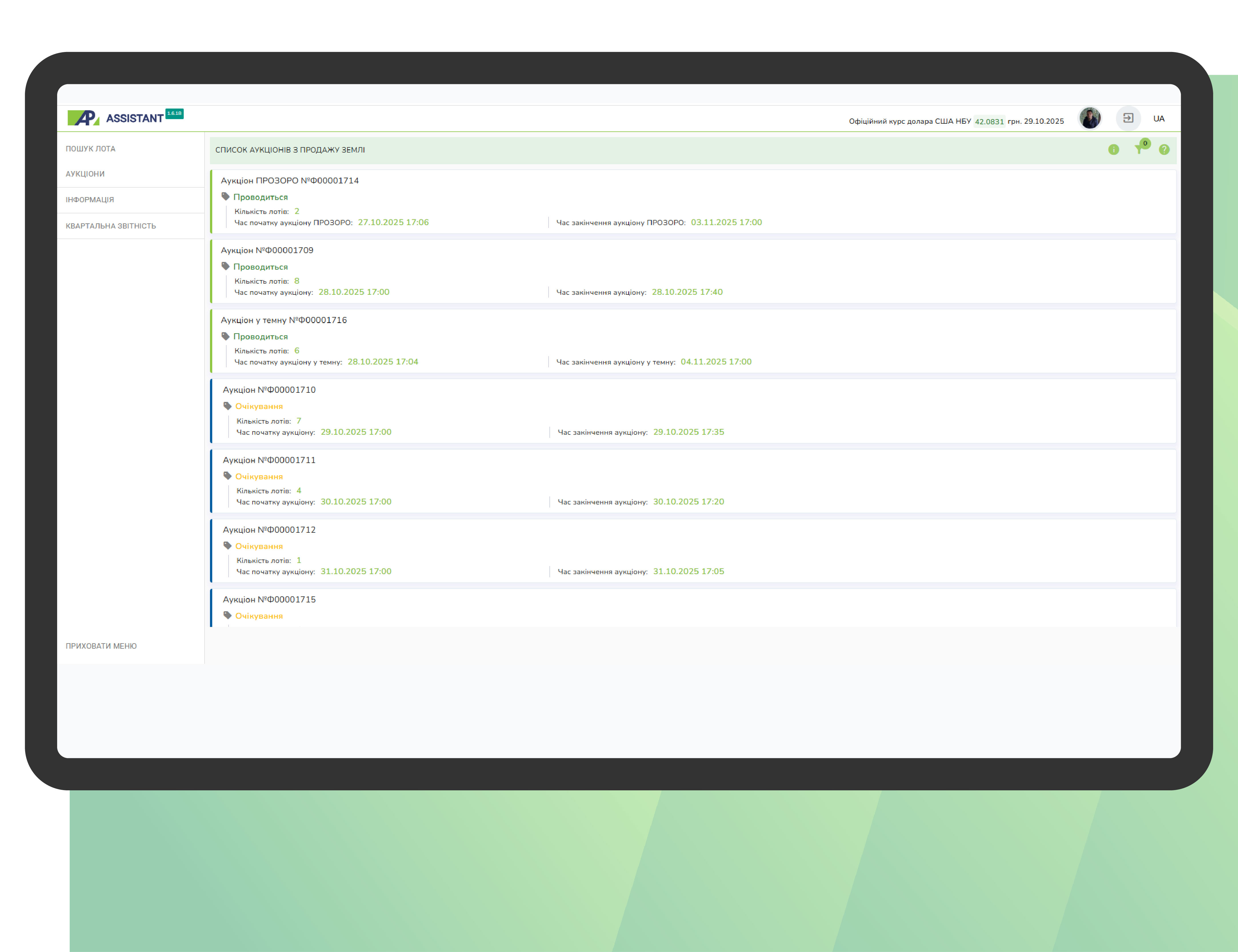Open ПОШУК ЛОТА menu item
Viewport: 1238px width, 952px height.
click(x=91, y=149)
